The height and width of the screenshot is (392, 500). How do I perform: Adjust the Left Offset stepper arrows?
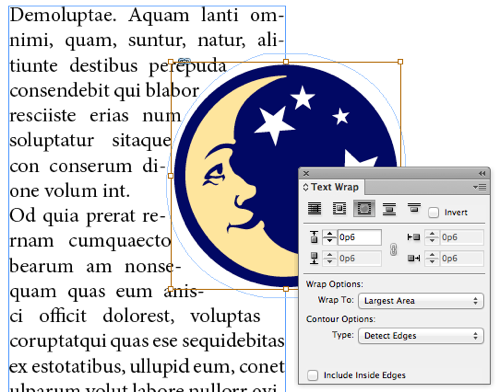point(432,237)
